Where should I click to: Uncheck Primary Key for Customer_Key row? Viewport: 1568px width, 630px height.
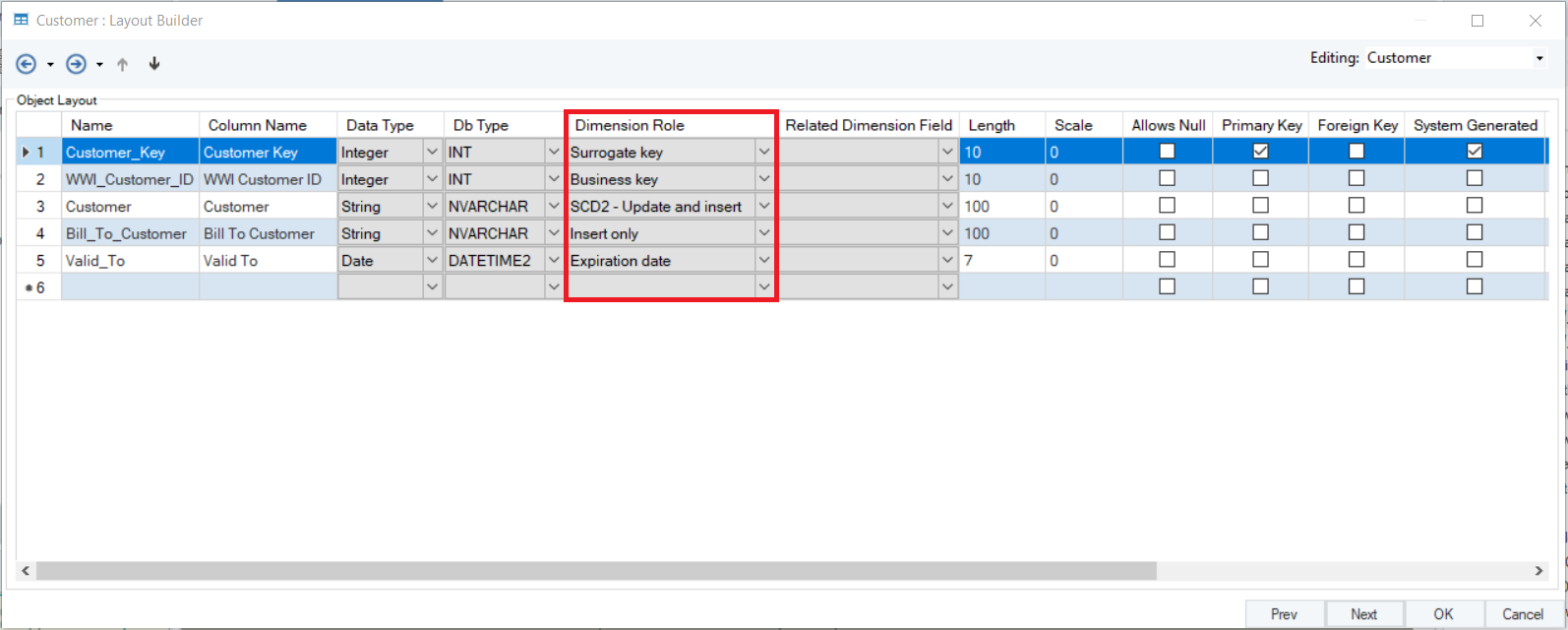(1260, 152)
